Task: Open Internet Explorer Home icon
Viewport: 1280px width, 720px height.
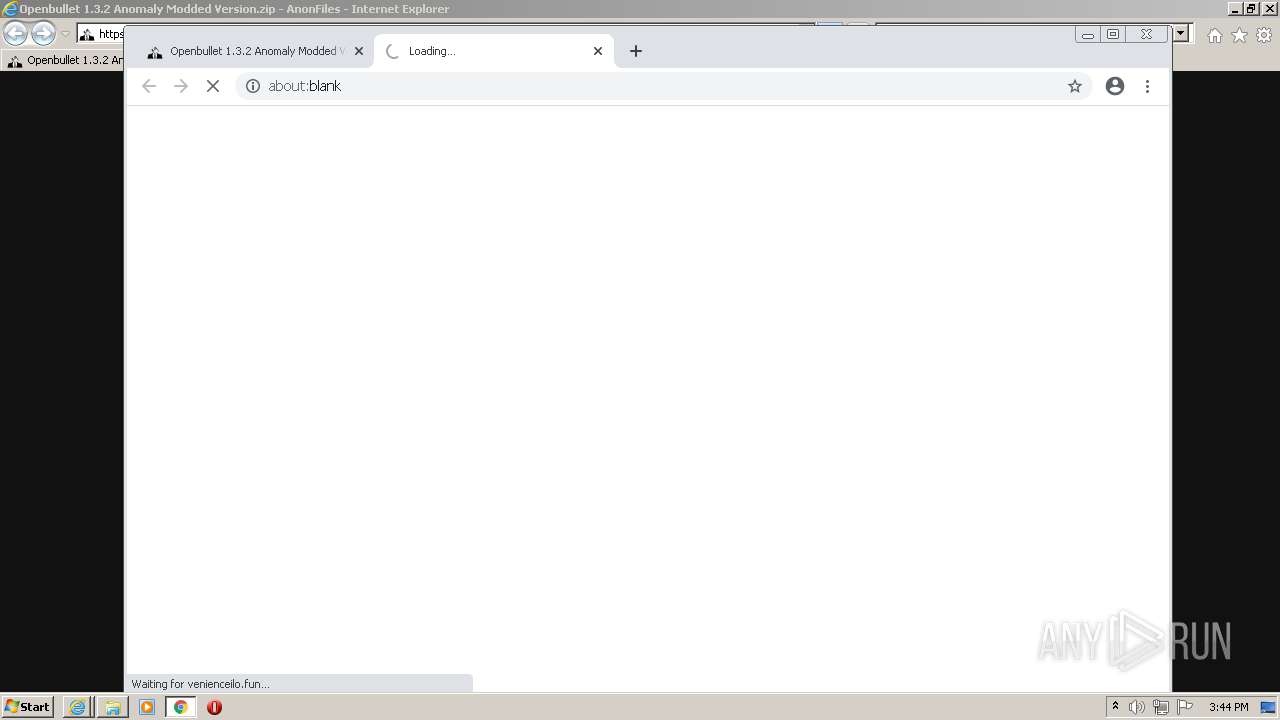Action: coord(1214,35)
